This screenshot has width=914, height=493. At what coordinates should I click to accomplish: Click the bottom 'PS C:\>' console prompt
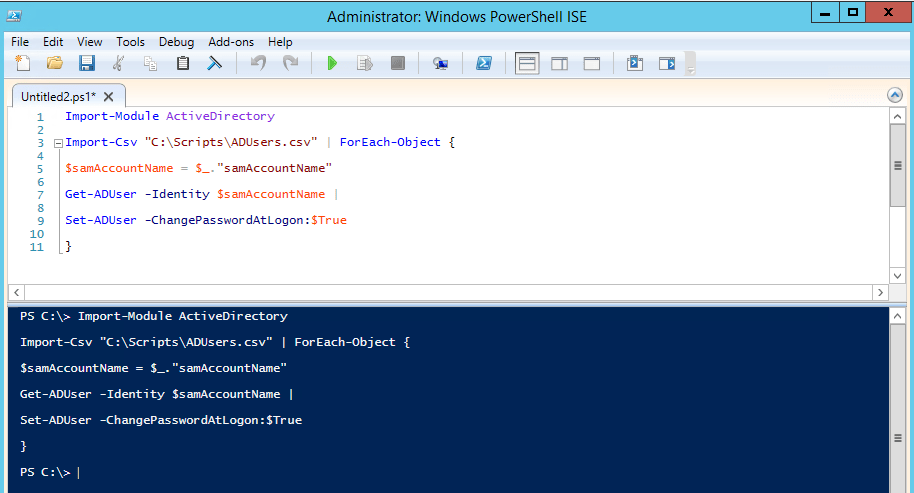click(x=45, y=472)
